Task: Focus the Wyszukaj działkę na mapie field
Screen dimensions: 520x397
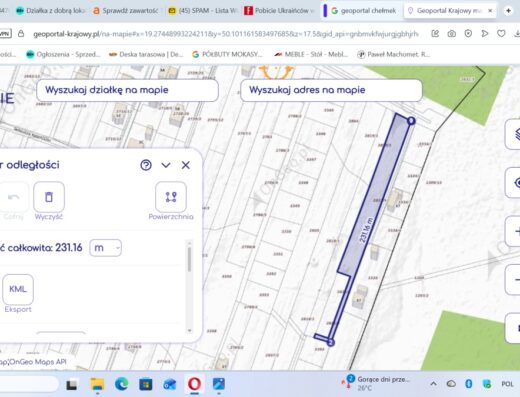Action: point(127,90)
